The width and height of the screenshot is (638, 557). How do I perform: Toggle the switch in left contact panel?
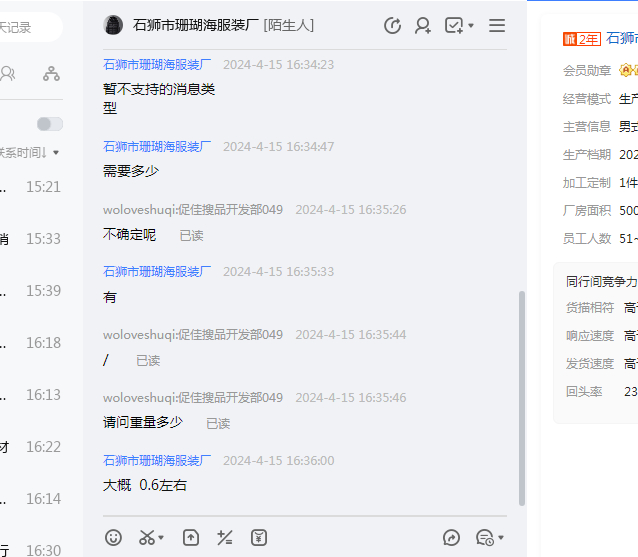tap(49, 124)
